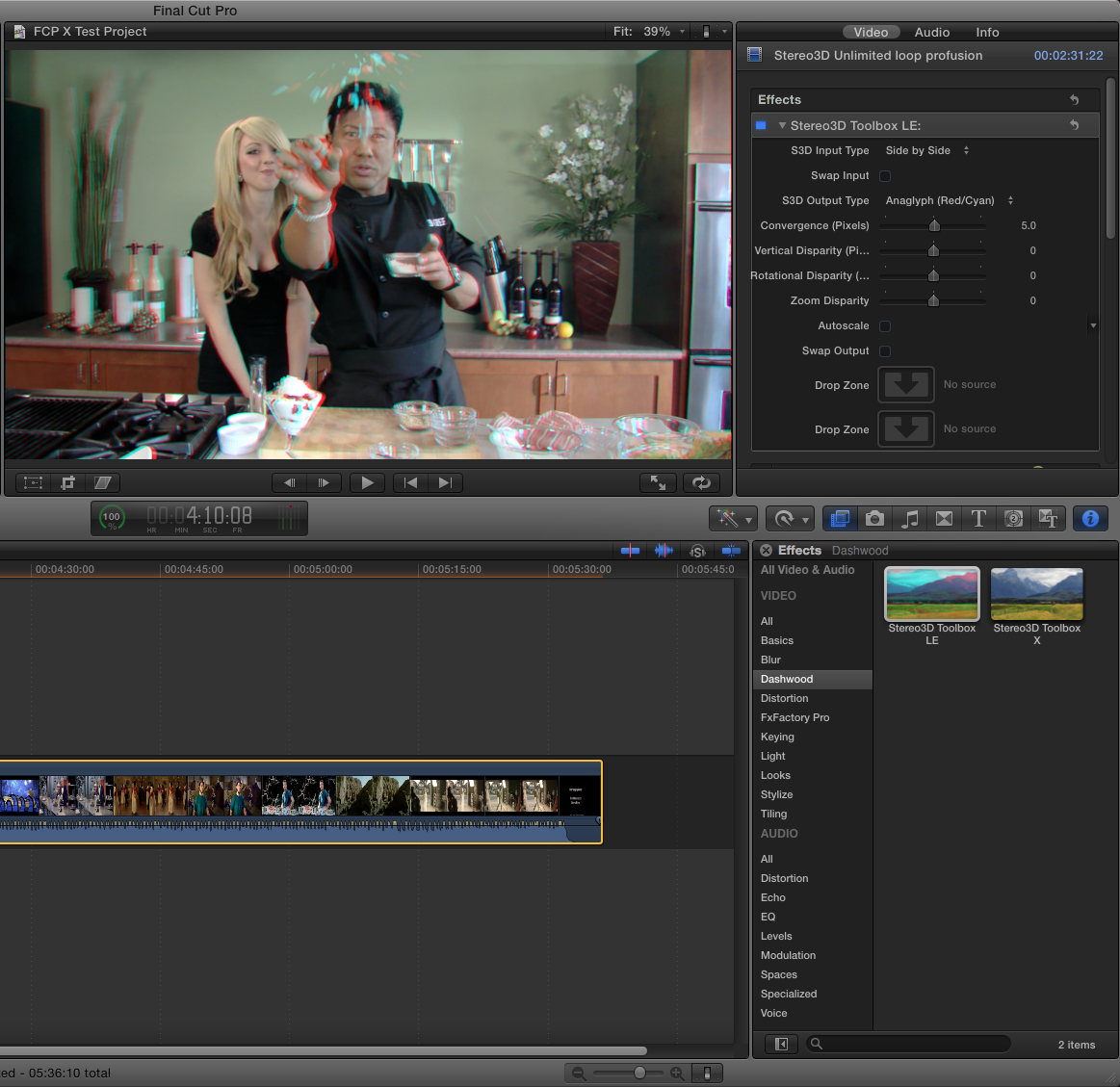The height and width of the screenshot is (1087, 1120).
Task: Select the Stereo3D Toolbox X effect thumbnail
Action: pyautogui.click(x=1036, y=595)
